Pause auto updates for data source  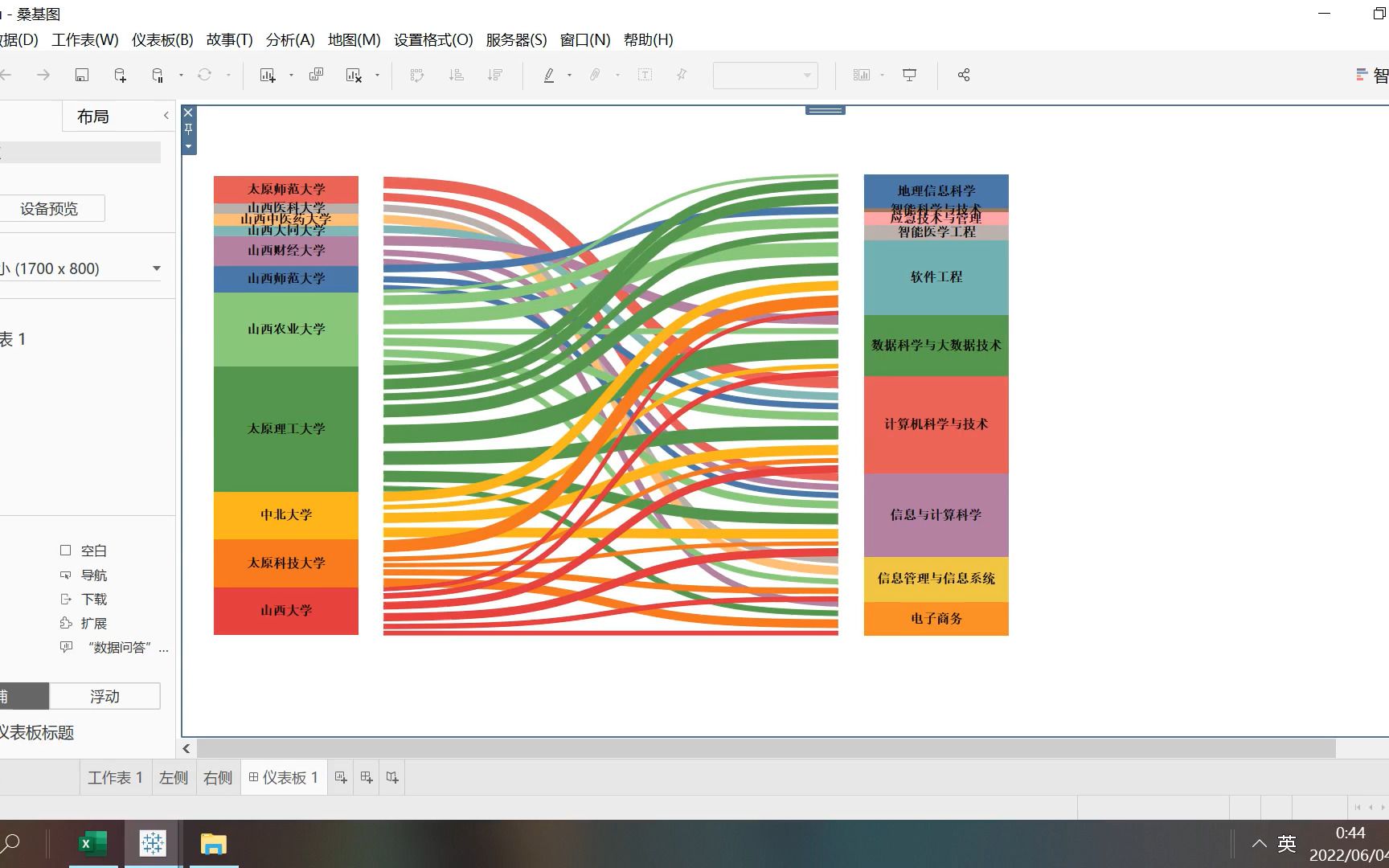pos(158,75)
